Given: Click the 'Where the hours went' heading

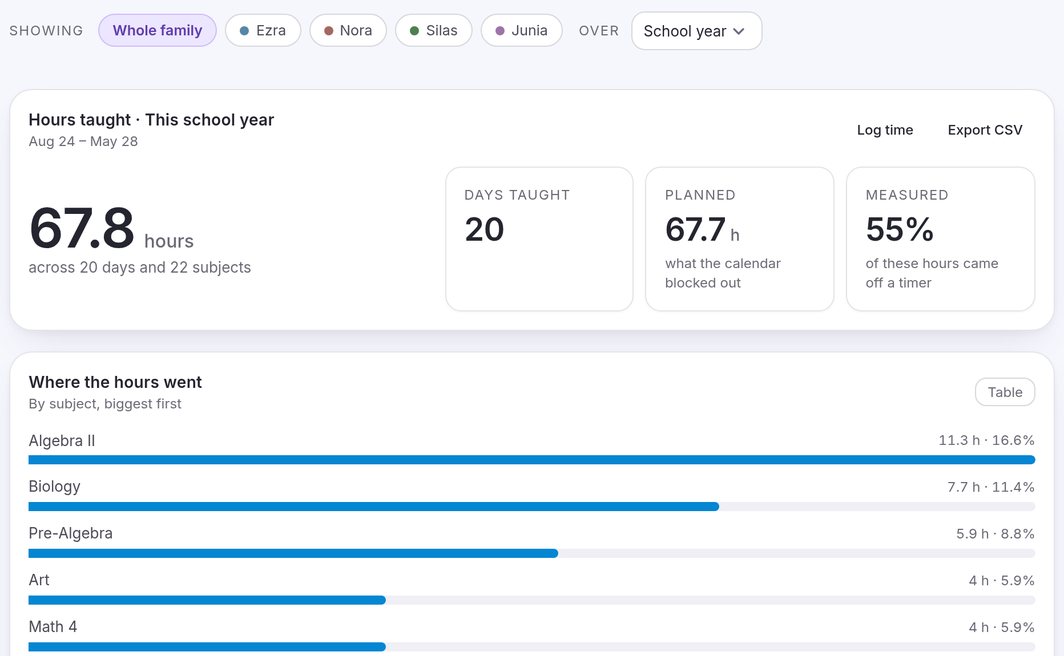Looking at the screenshot, I should coord(115,382).
